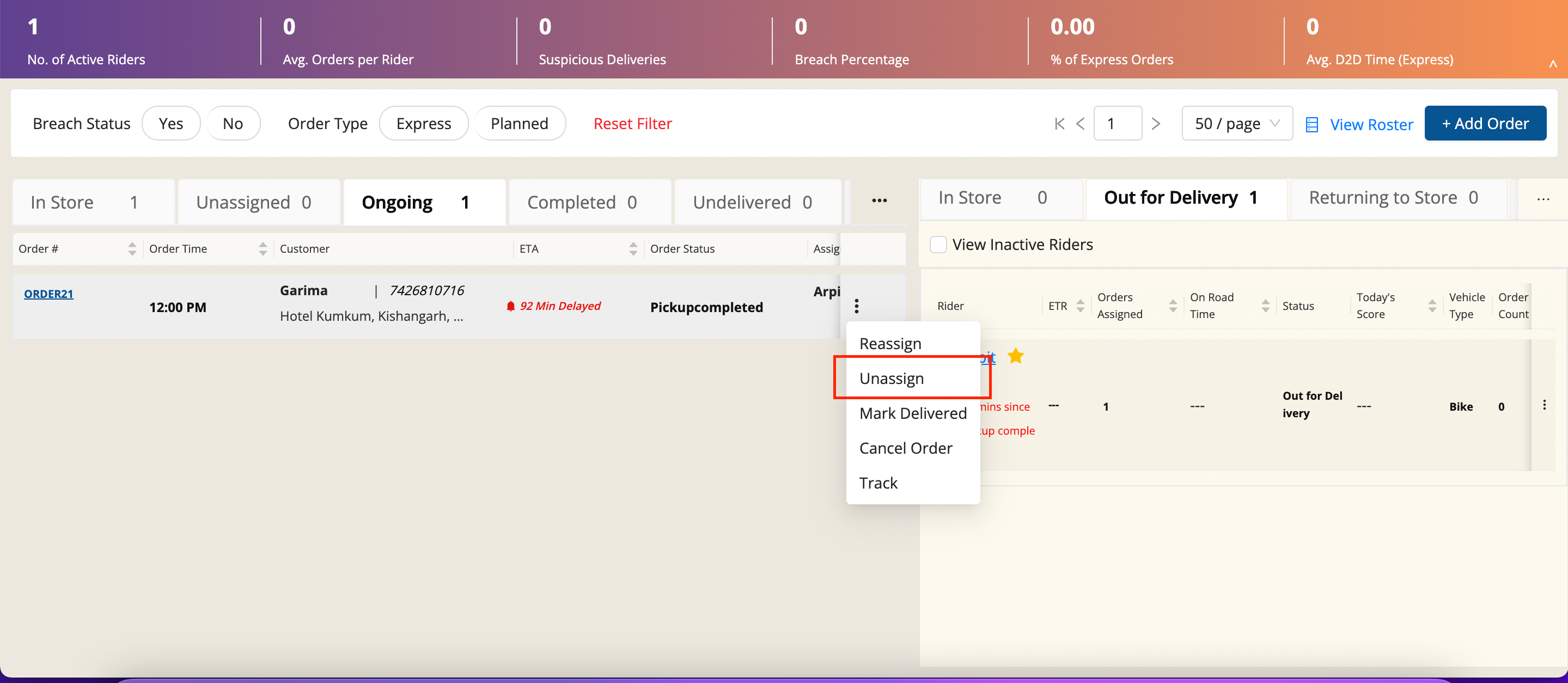The image size is (1568, 683).
Task: Click the first page pagination icon
Action: point(1059,124)
